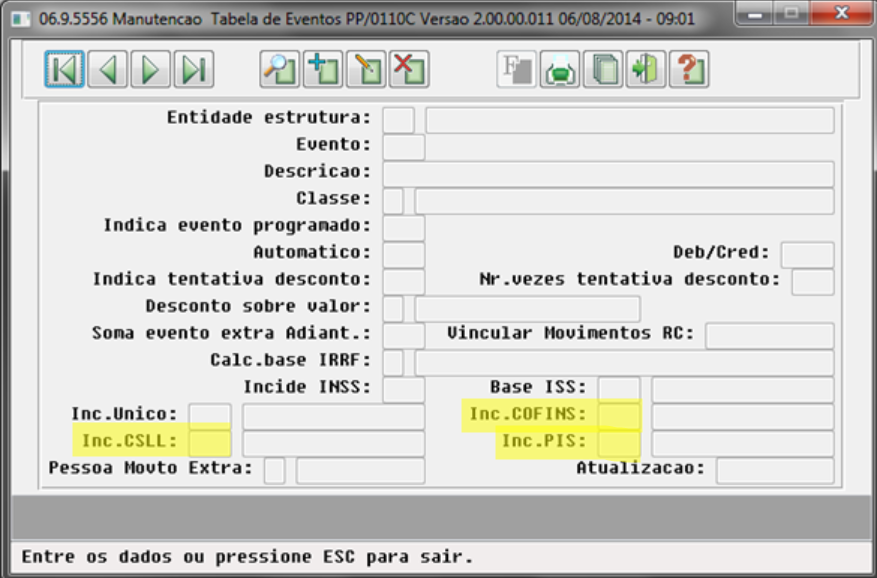Click the Indica evento programado field

pos(404,228)
